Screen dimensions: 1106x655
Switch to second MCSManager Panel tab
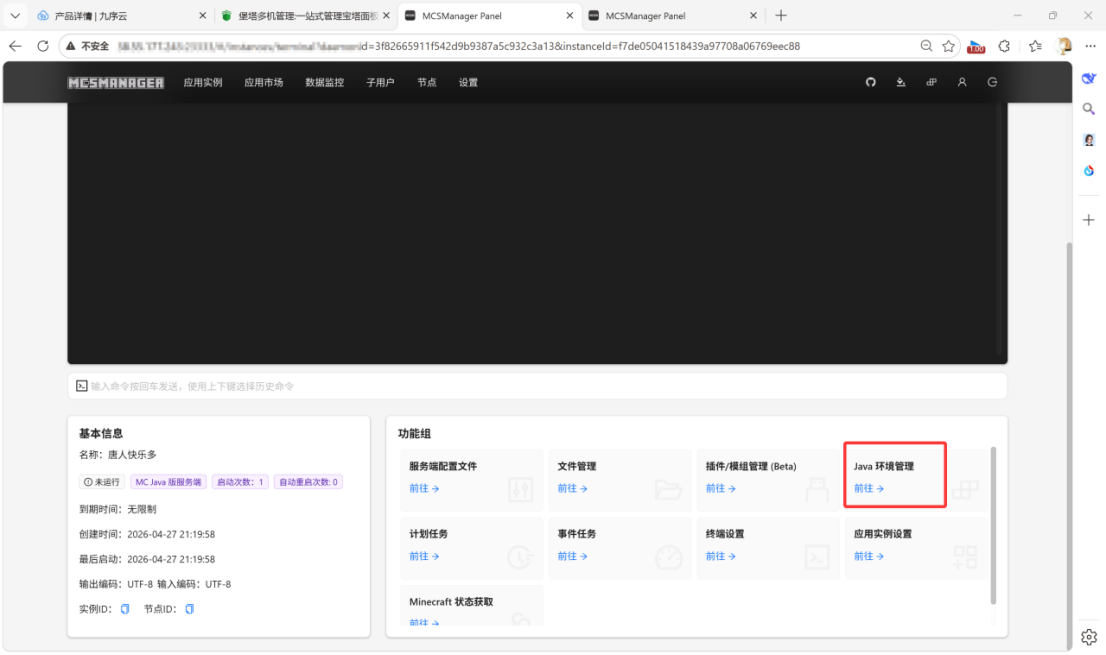673,16
